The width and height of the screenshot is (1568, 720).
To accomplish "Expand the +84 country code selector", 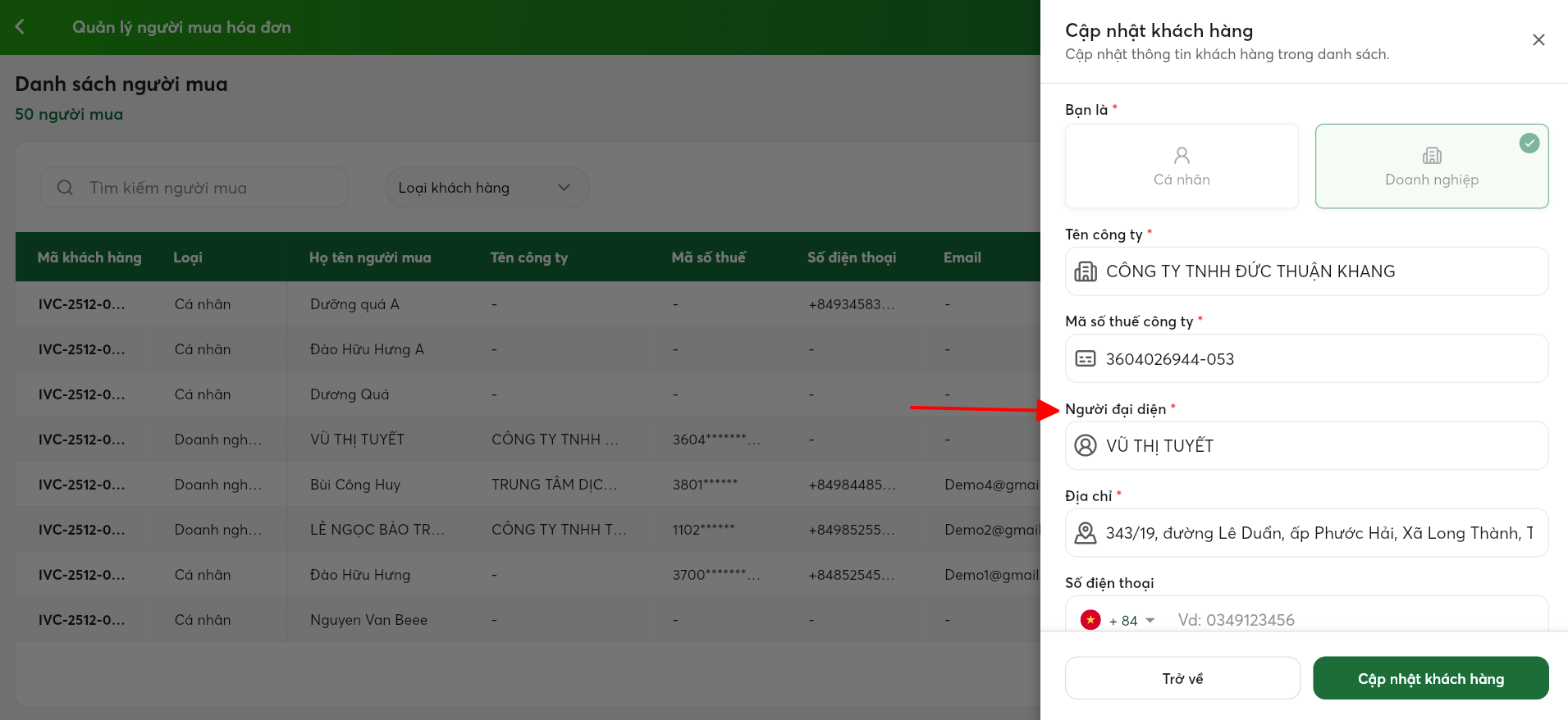I will click(1132, 621).
